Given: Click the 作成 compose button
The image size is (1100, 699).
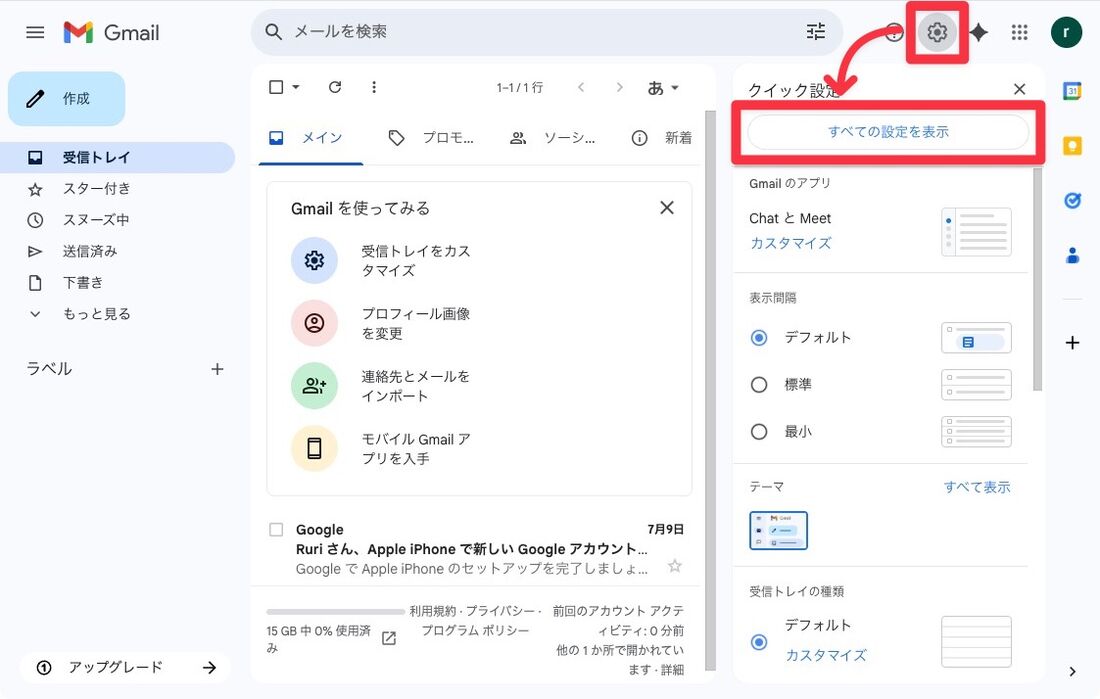Looking at the screenshot, I should (x=67, y=99).
